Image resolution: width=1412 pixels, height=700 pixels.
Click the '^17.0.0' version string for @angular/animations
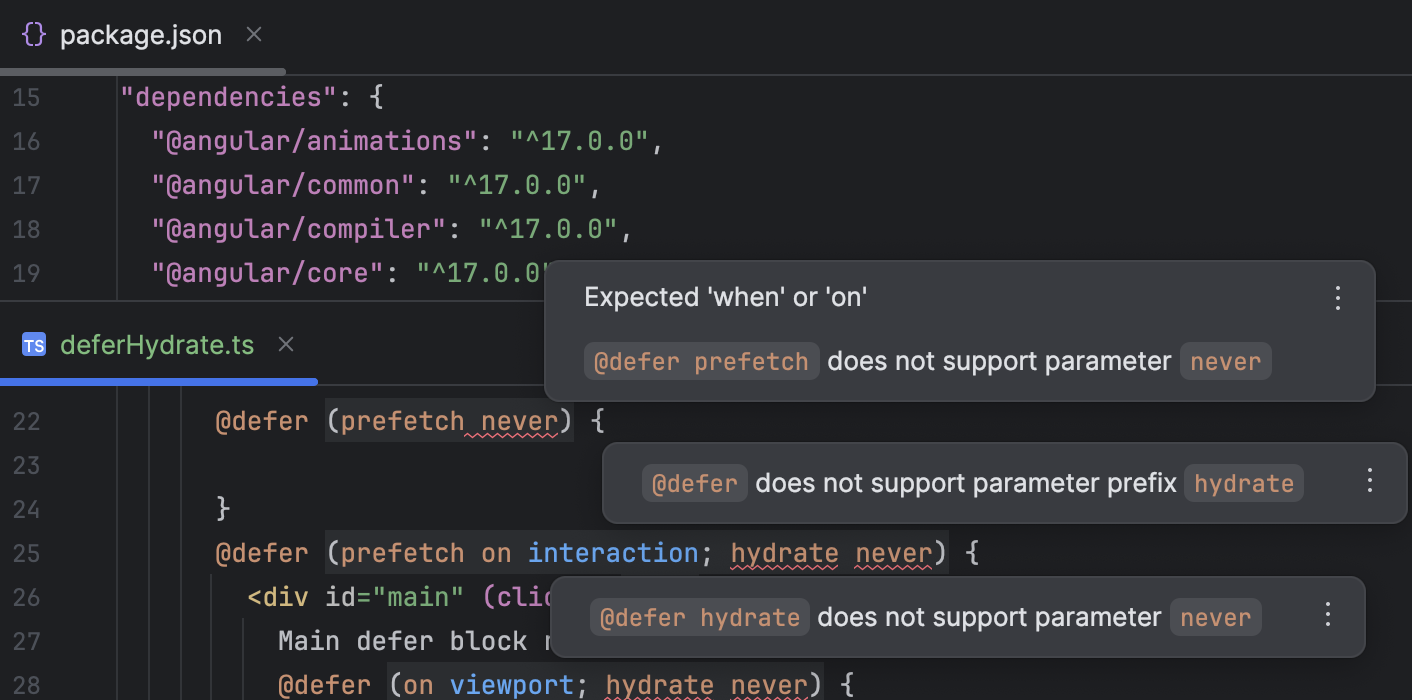(x=579, y=141)
